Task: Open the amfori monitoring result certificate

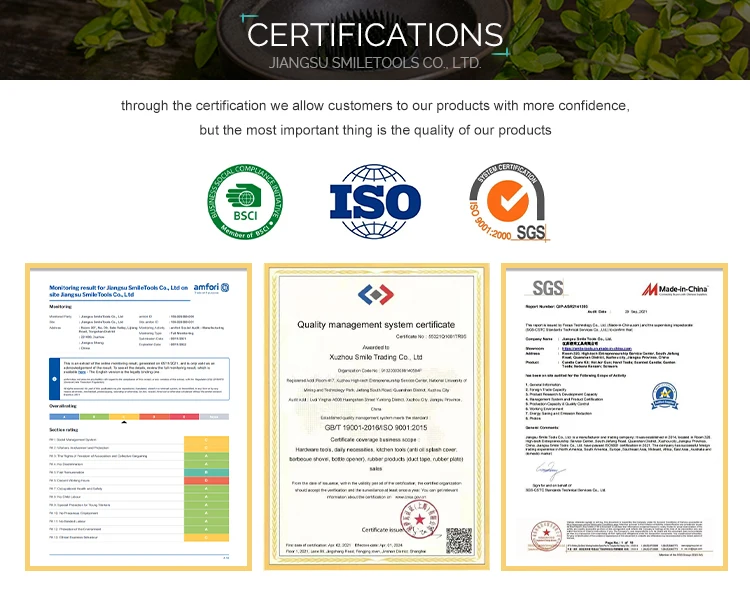Action: coord(138,417)
